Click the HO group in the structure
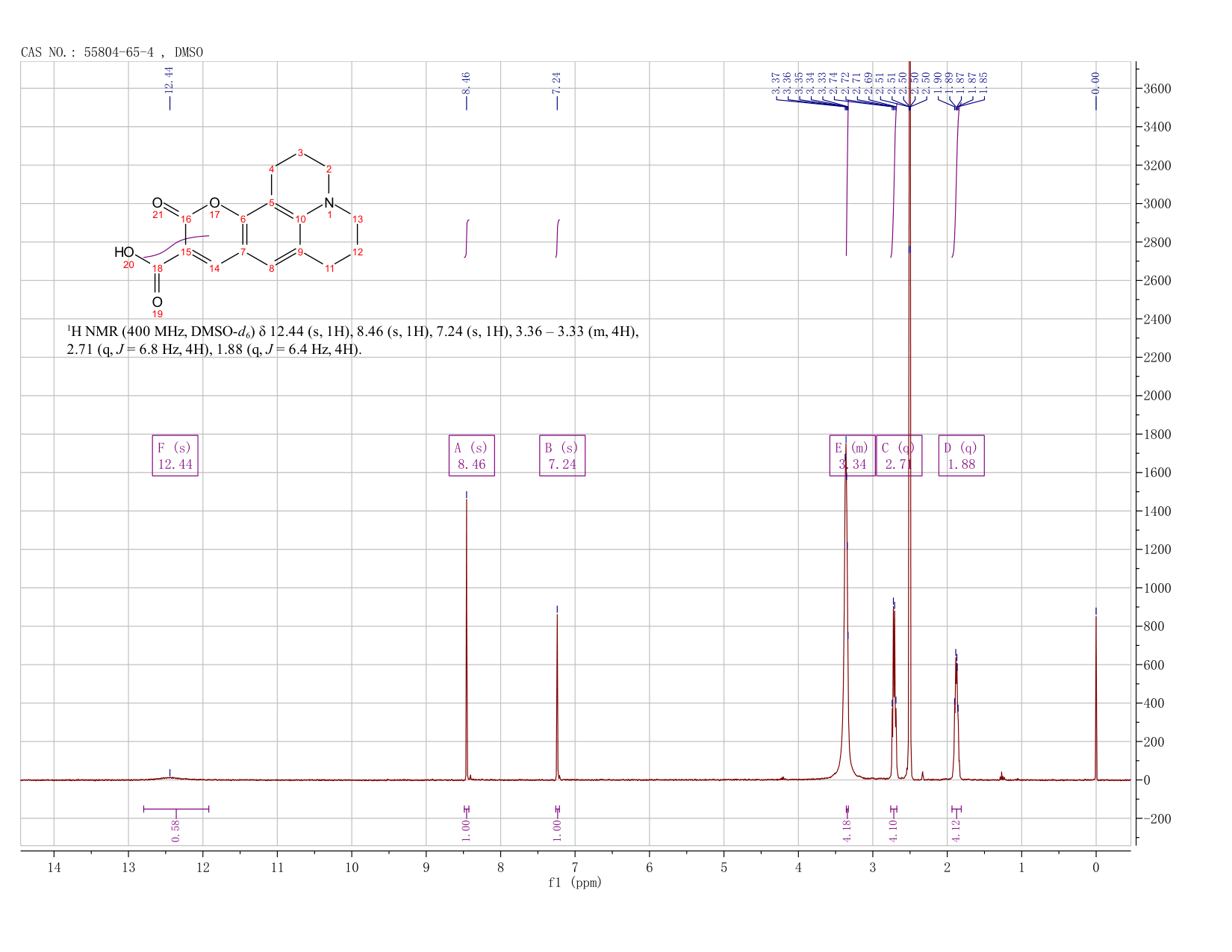The image size is (1232, 952). point(124,252)
